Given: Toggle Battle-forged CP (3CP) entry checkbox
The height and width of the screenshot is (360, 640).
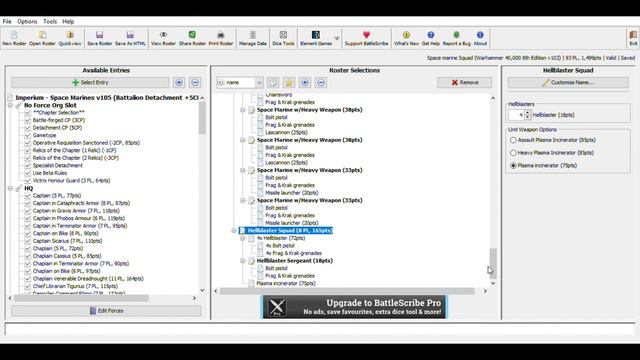Looking at the screenshot, I should [x=28, y=120].
